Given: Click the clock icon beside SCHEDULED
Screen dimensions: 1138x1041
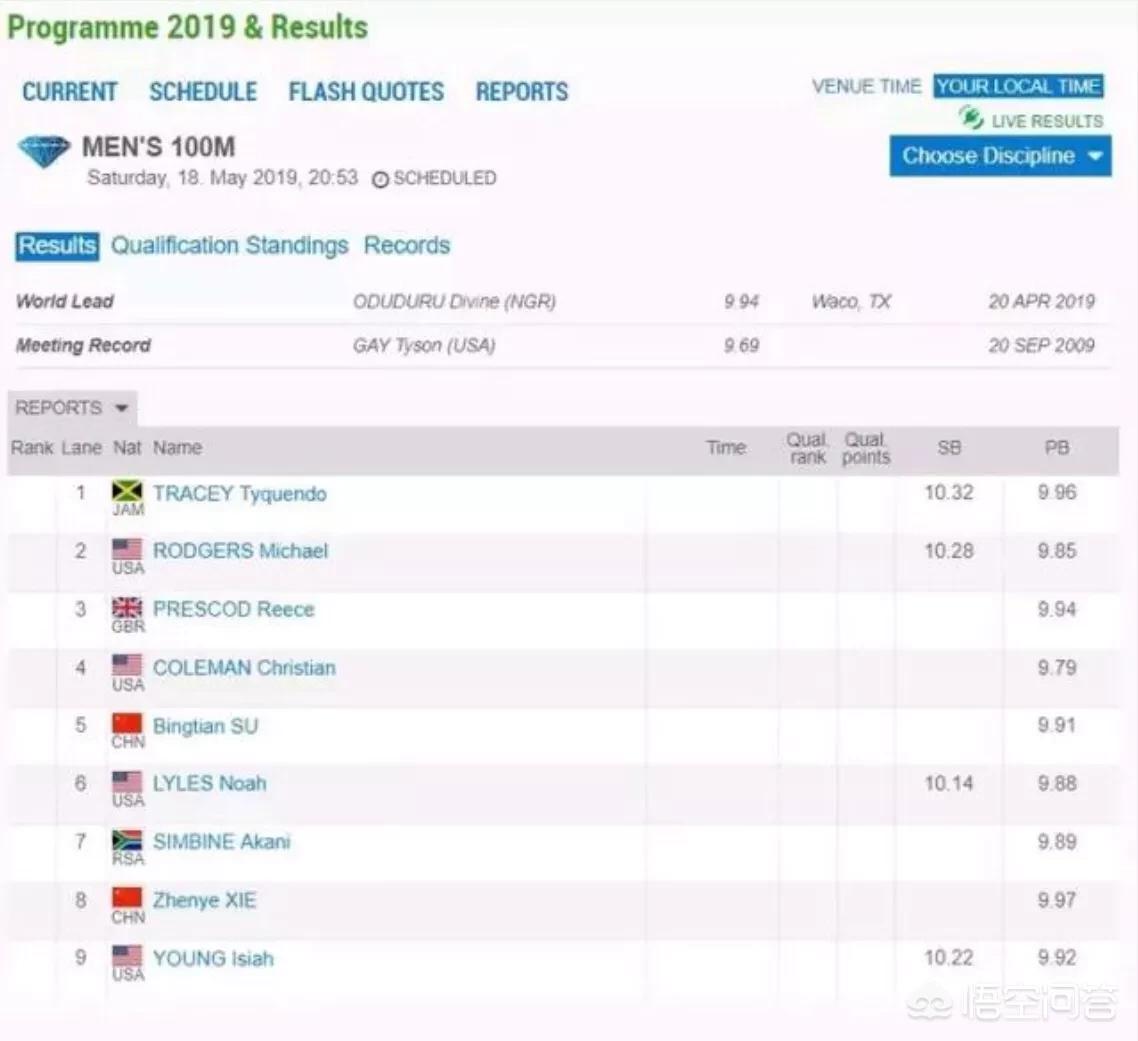Looking at the screenshot, I should coord(380,179).
